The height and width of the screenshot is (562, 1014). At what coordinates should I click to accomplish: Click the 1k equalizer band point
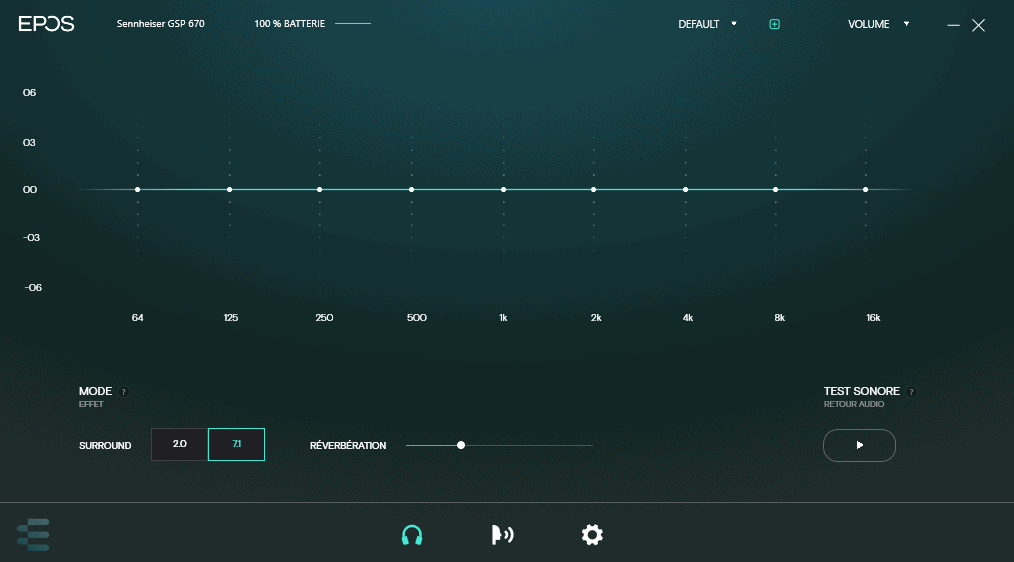pos(503,189)
